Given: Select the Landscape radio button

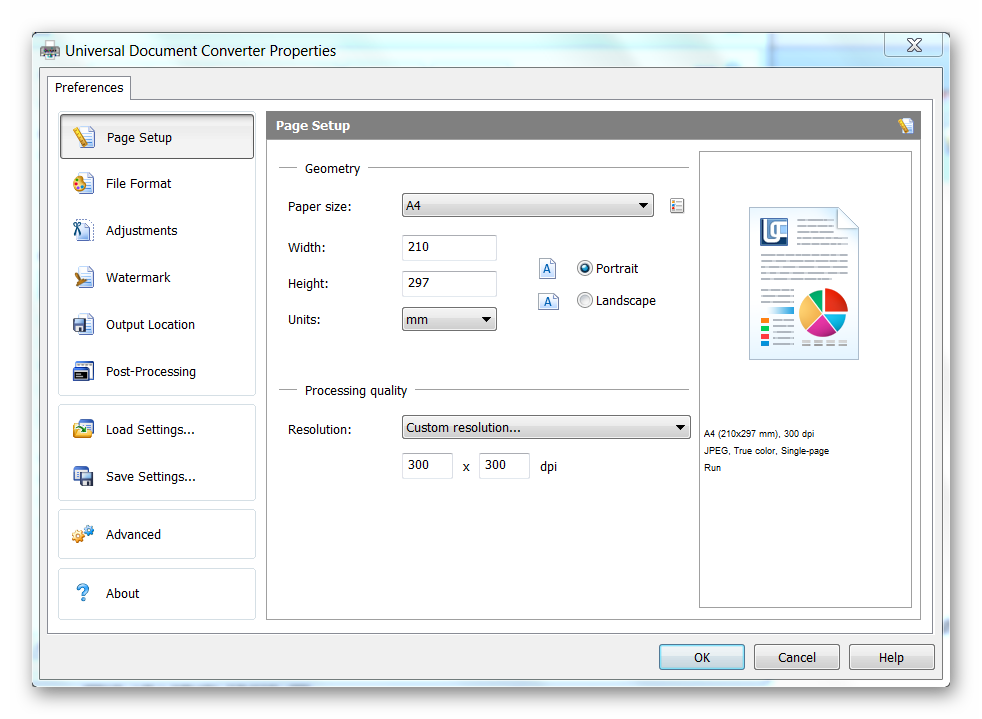Looking at the screenshot, I should pyautogui.click(x=584, y=300).
